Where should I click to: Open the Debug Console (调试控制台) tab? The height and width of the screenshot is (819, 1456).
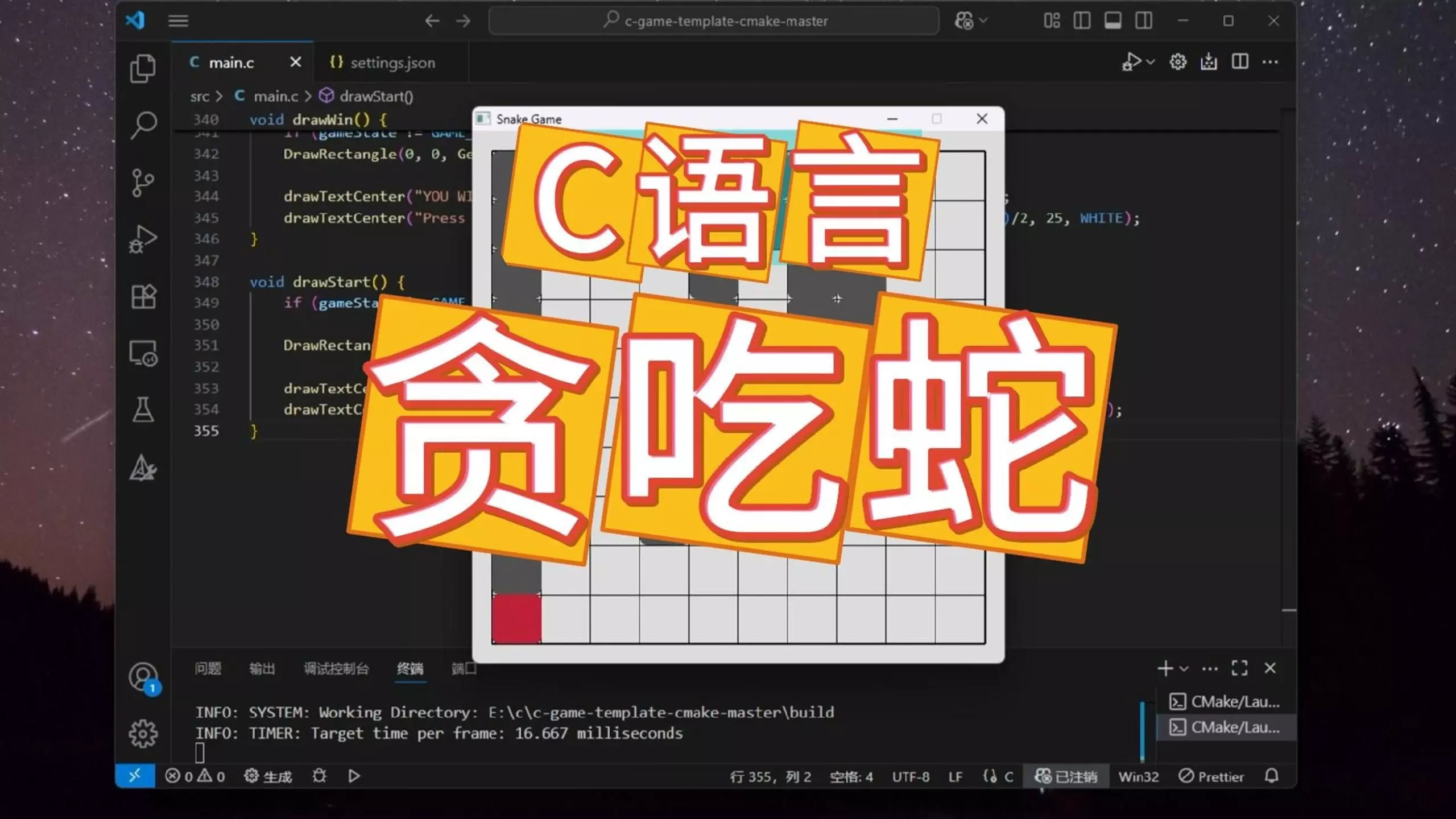[336, 668]
